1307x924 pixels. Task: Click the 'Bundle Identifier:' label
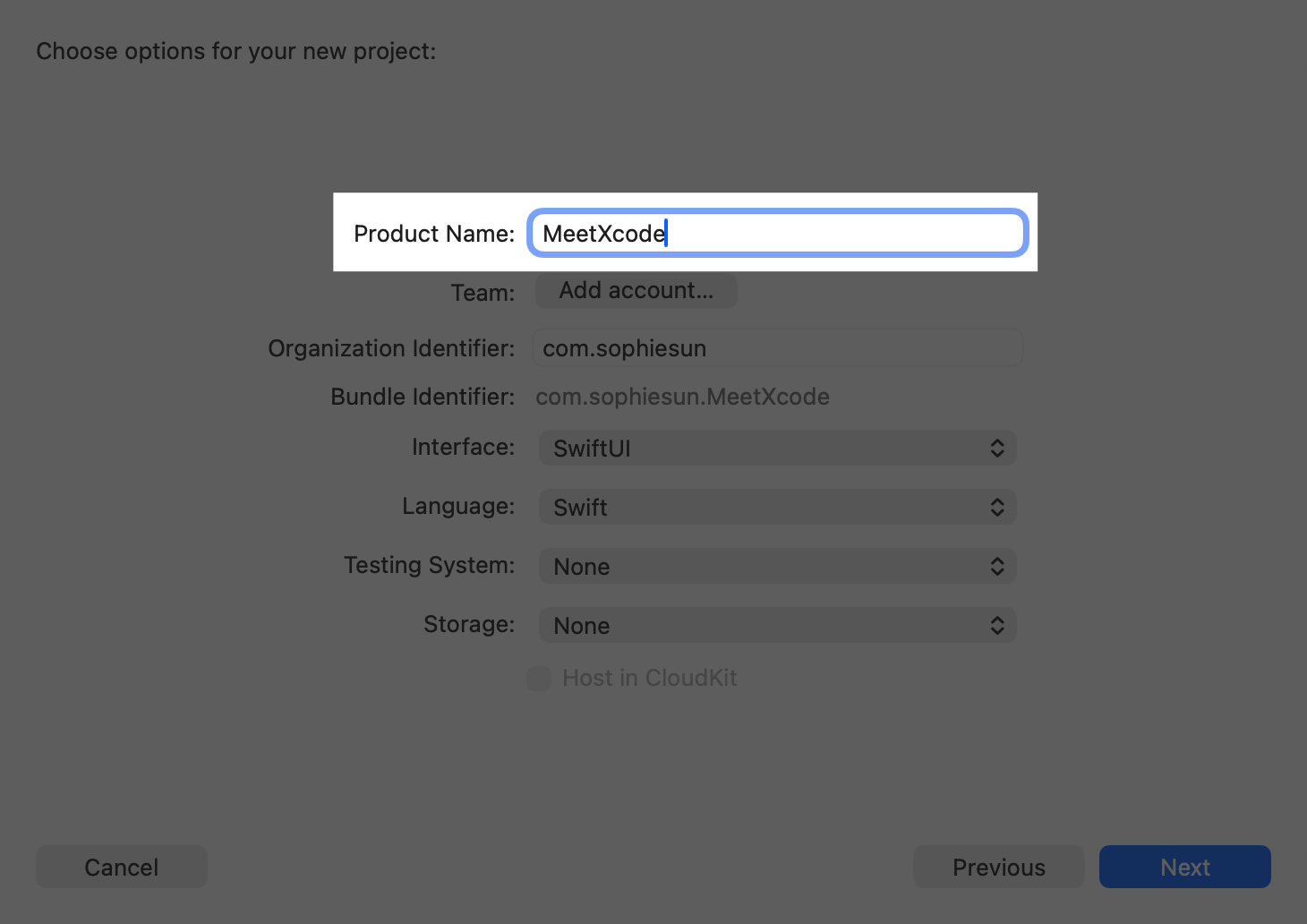423,397
